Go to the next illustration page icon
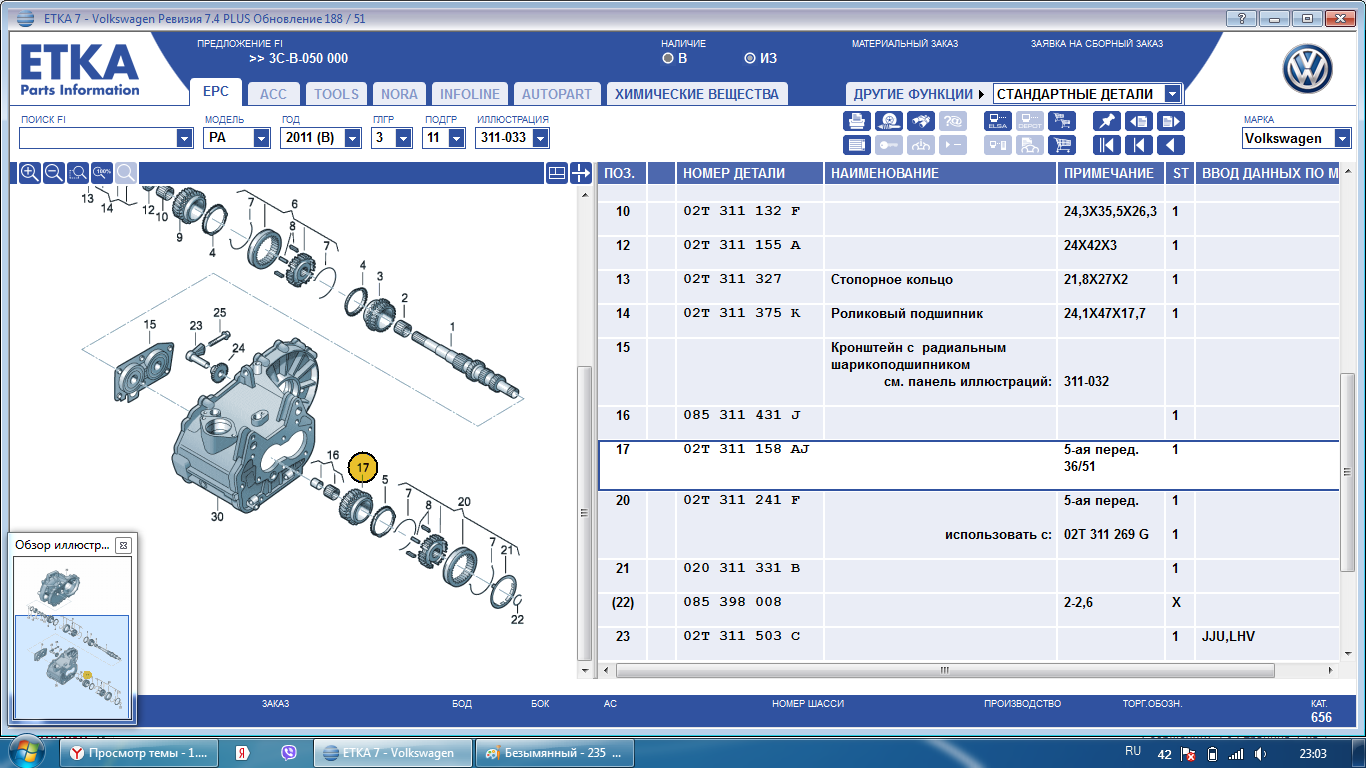Image resolution: width=1366 pixels, height=768 pixels. pyautogui.click(x=1171, y=121)
